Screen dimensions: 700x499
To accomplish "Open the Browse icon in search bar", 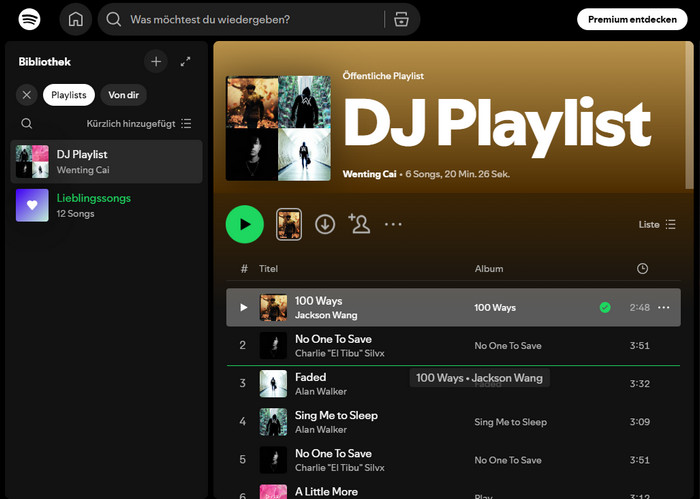I will point(401,19).
